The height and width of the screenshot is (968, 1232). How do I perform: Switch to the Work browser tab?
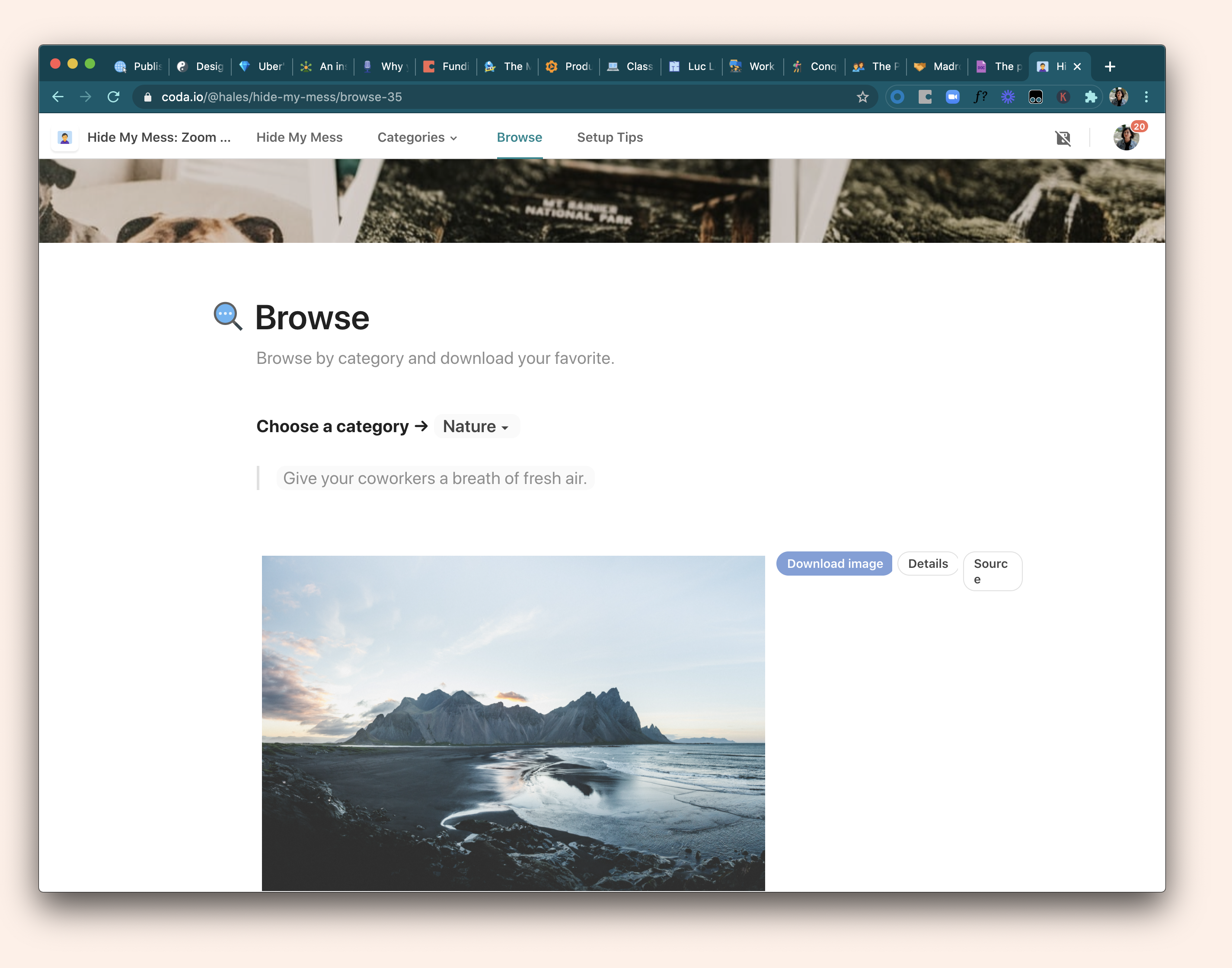pyautogui.click(x=753, y=66)
